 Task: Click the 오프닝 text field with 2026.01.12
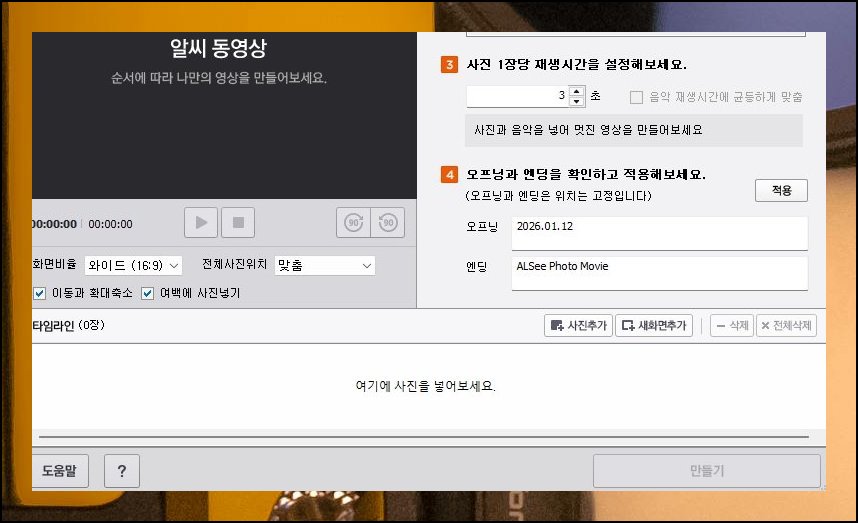tap(659, 233)
